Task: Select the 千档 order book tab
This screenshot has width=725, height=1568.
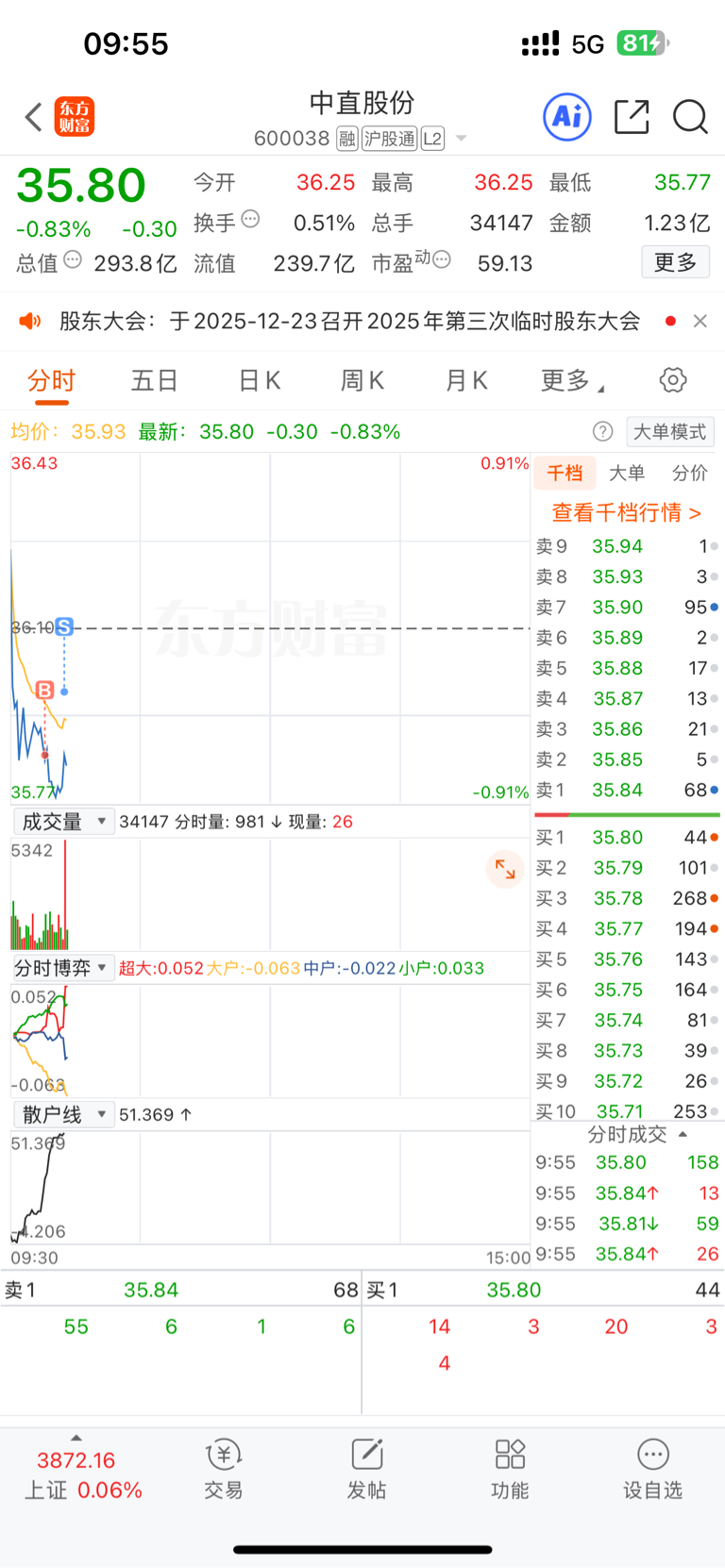Action: pyautogui.click(x=565, y=474)
